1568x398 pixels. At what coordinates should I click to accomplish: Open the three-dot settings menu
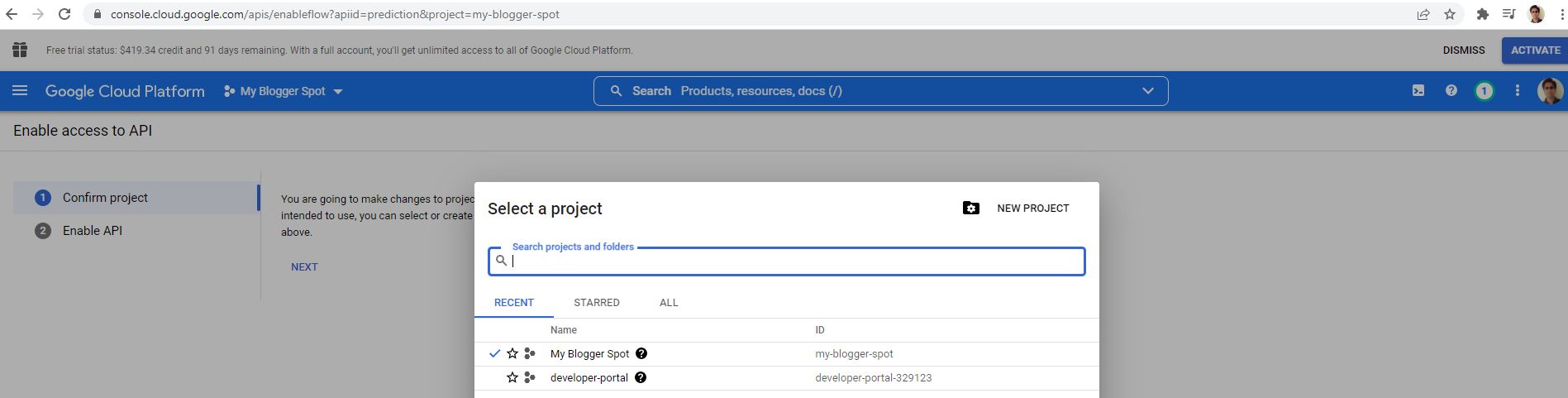pyautogui.click(x=1517, y=91)
